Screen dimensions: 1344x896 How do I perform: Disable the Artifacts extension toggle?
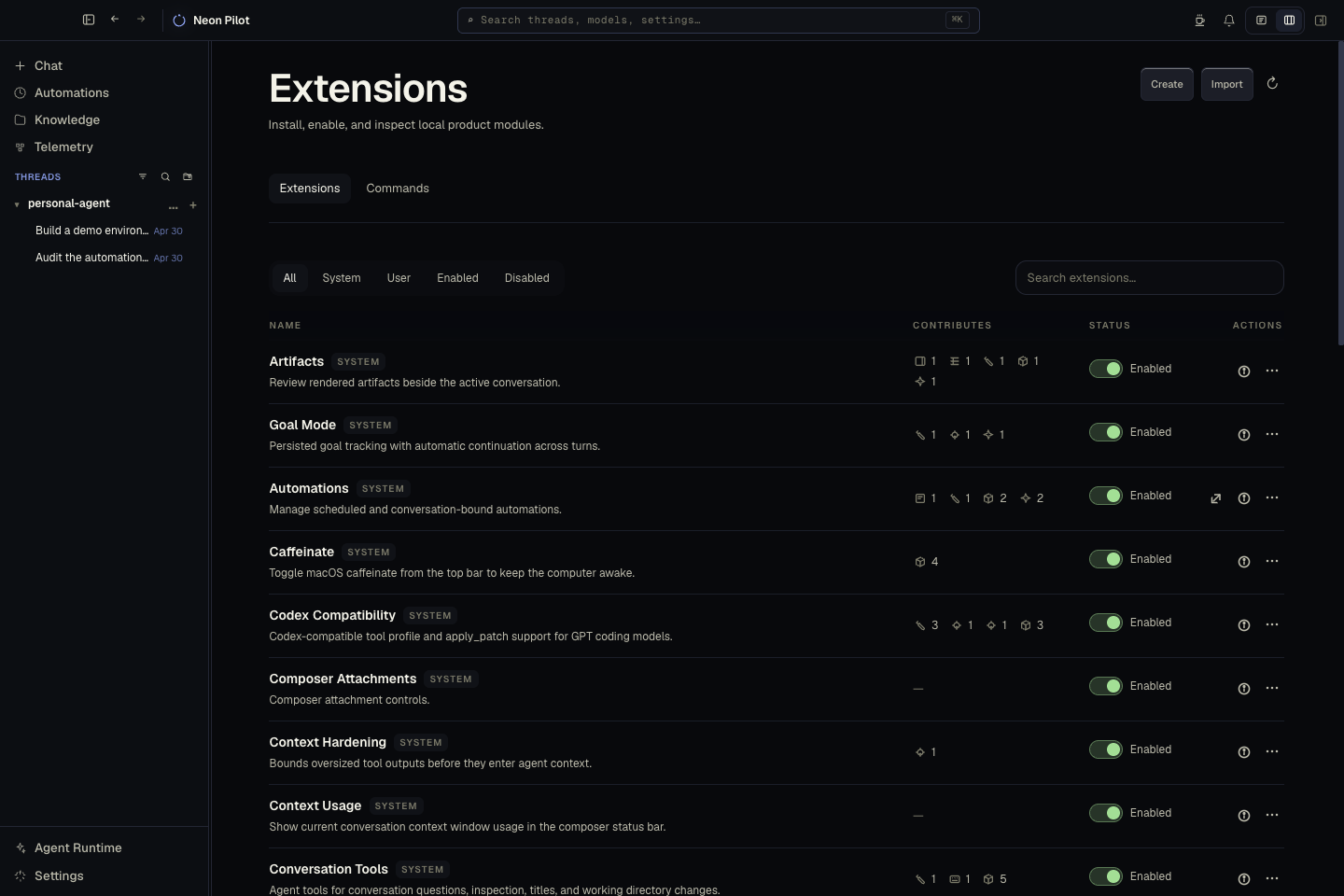pos(1106,369)
